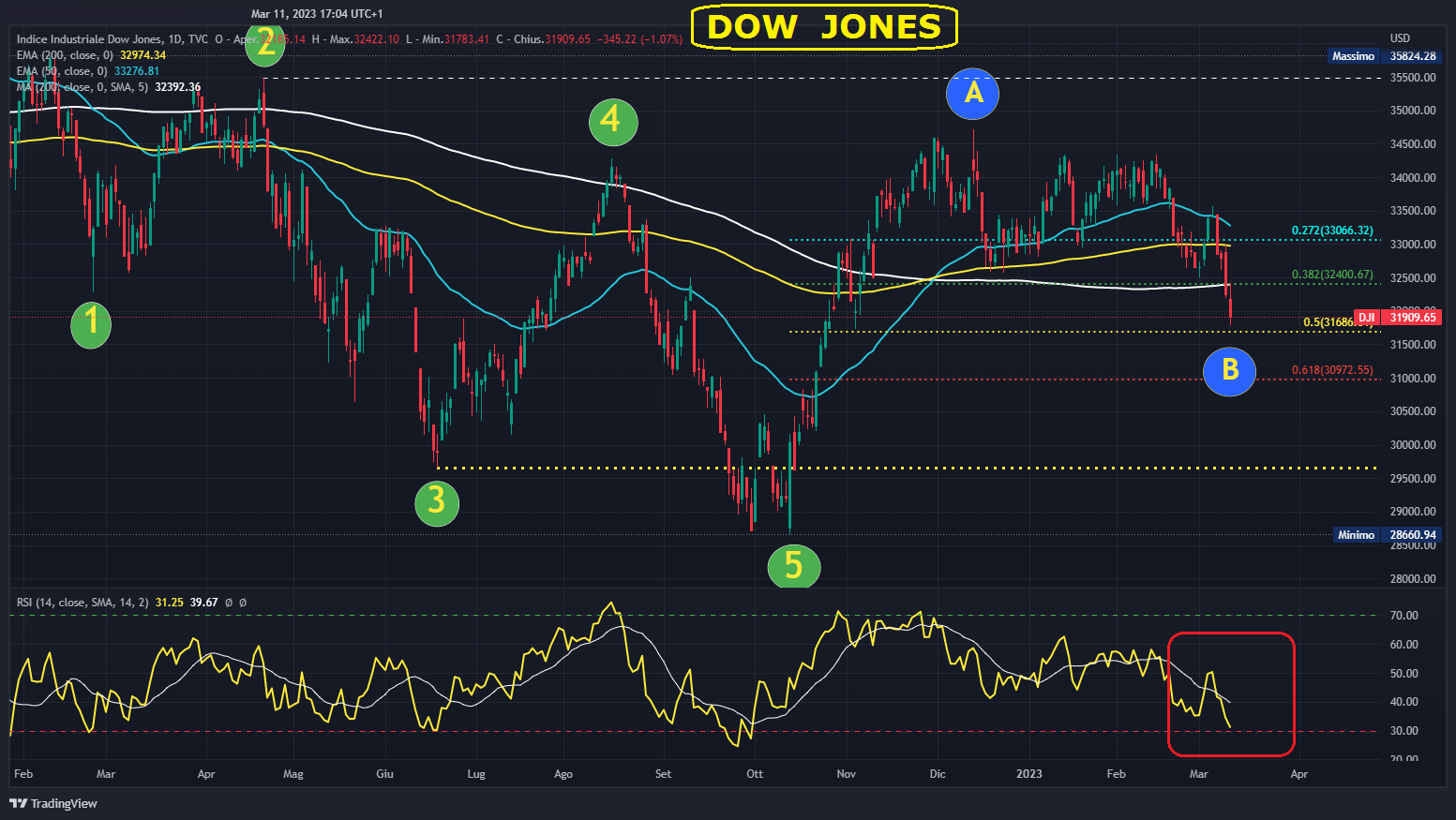The width and height of the screenshot is (1456, 820).
Task: Select the EMA (50, close, 0) indicator legend
Action: pos(62,71)
